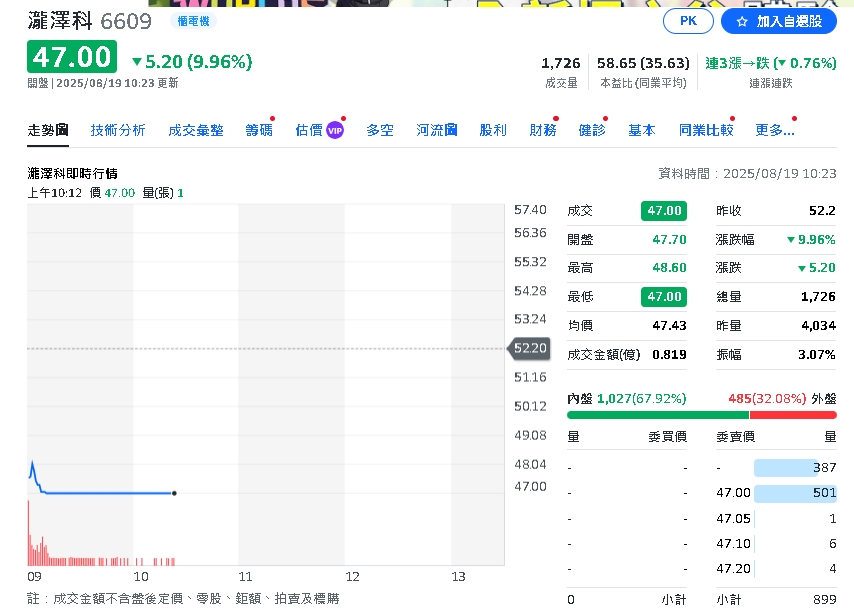Switch to the 股利 dividend tab
This screenshot has width=854, height=616.
coord(492,129)
